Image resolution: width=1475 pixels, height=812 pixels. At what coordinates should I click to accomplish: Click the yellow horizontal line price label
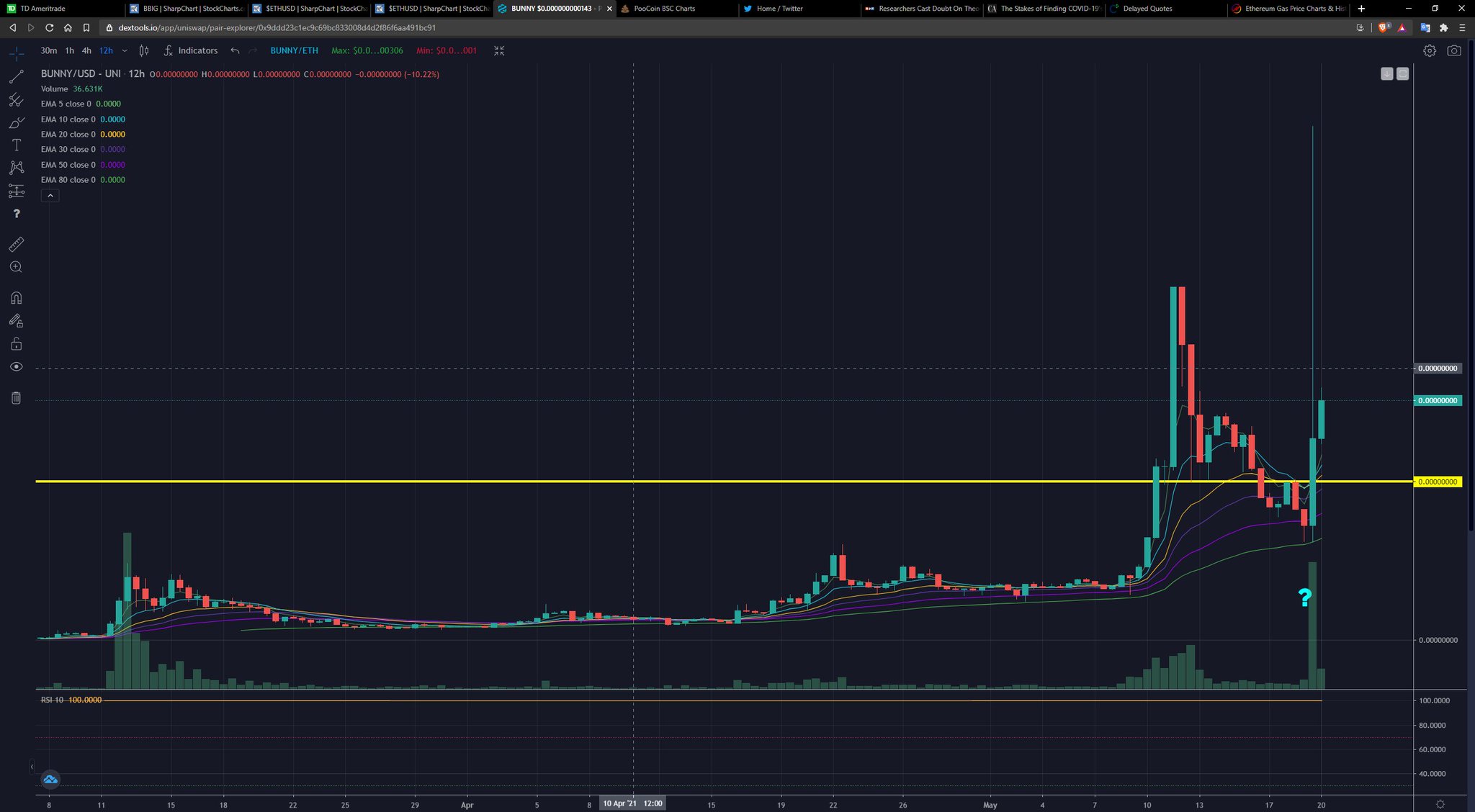coord(1438,482)
